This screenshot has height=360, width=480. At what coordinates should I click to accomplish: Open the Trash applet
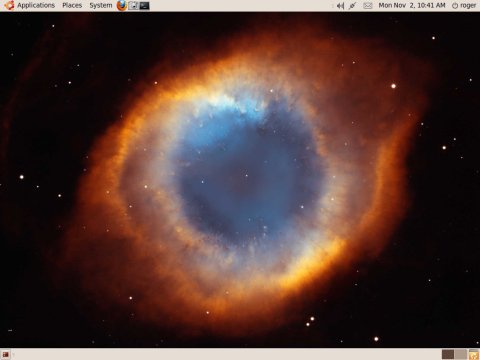pos(474,354)
